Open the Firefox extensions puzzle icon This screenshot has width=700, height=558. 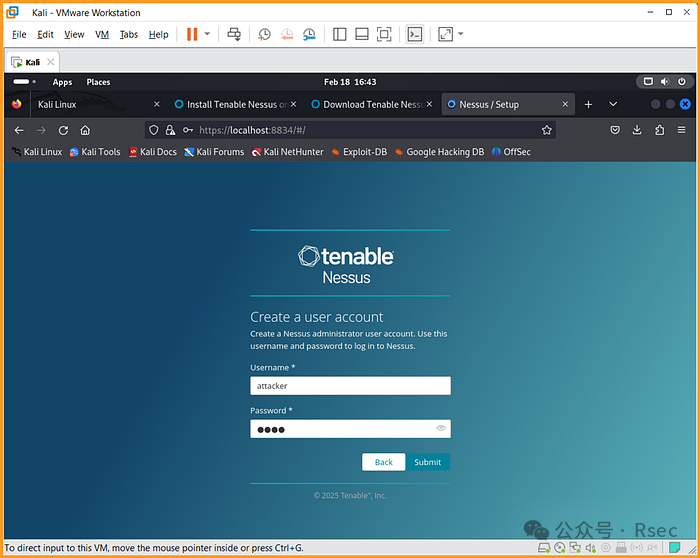click(659, 130)
